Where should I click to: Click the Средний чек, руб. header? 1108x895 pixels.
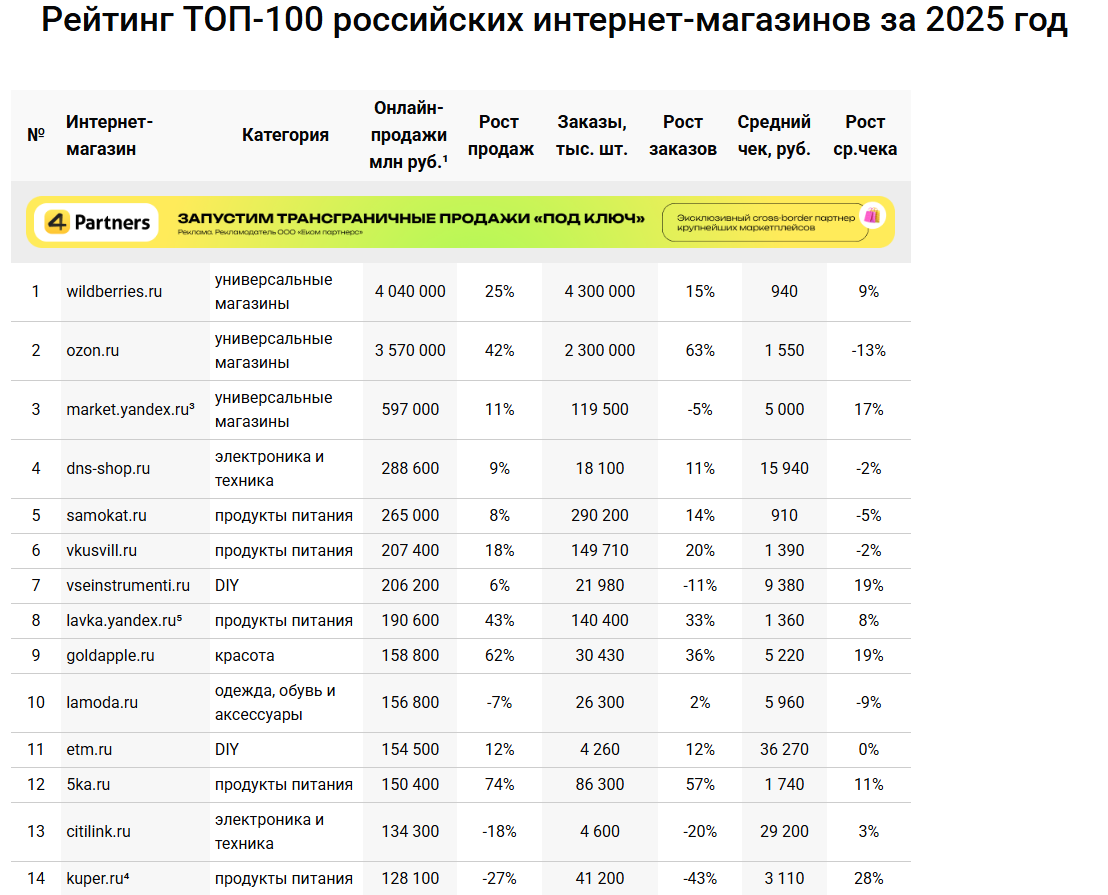[774, 135]
